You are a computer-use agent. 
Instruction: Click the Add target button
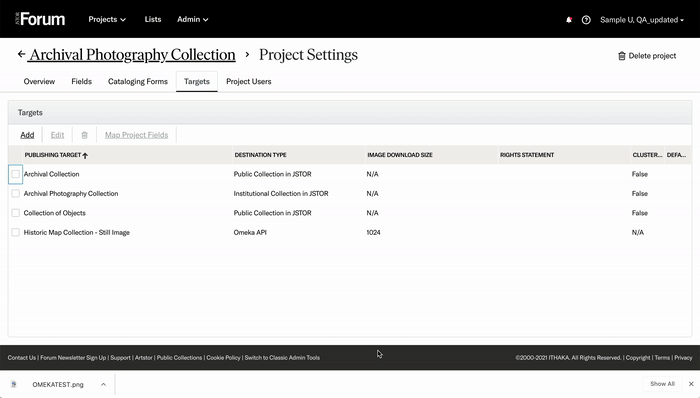pos(27,135)
